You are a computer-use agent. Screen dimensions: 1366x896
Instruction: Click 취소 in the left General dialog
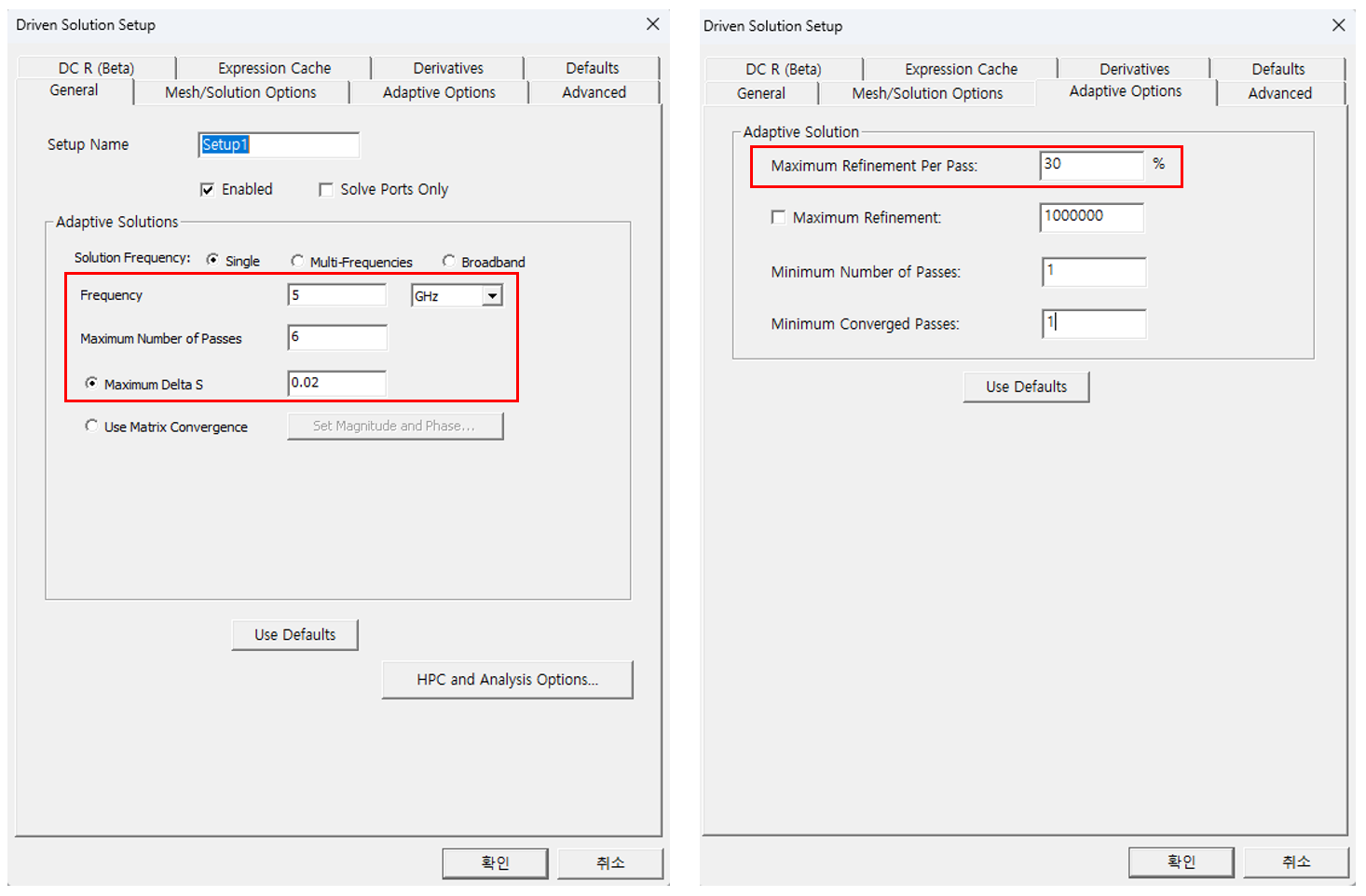coord(610,863)
